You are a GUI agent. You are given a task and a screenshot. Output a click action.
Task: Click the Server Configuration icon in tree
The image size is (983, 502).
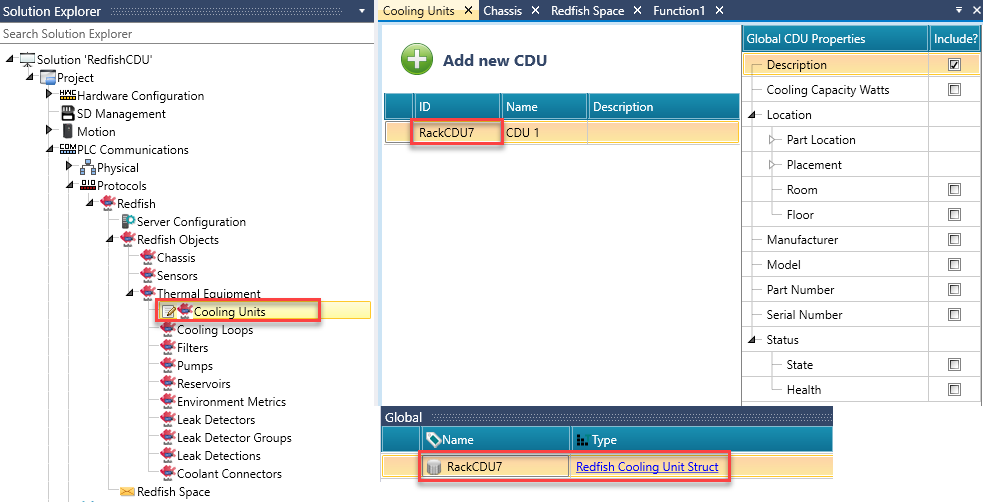(128, 222)
